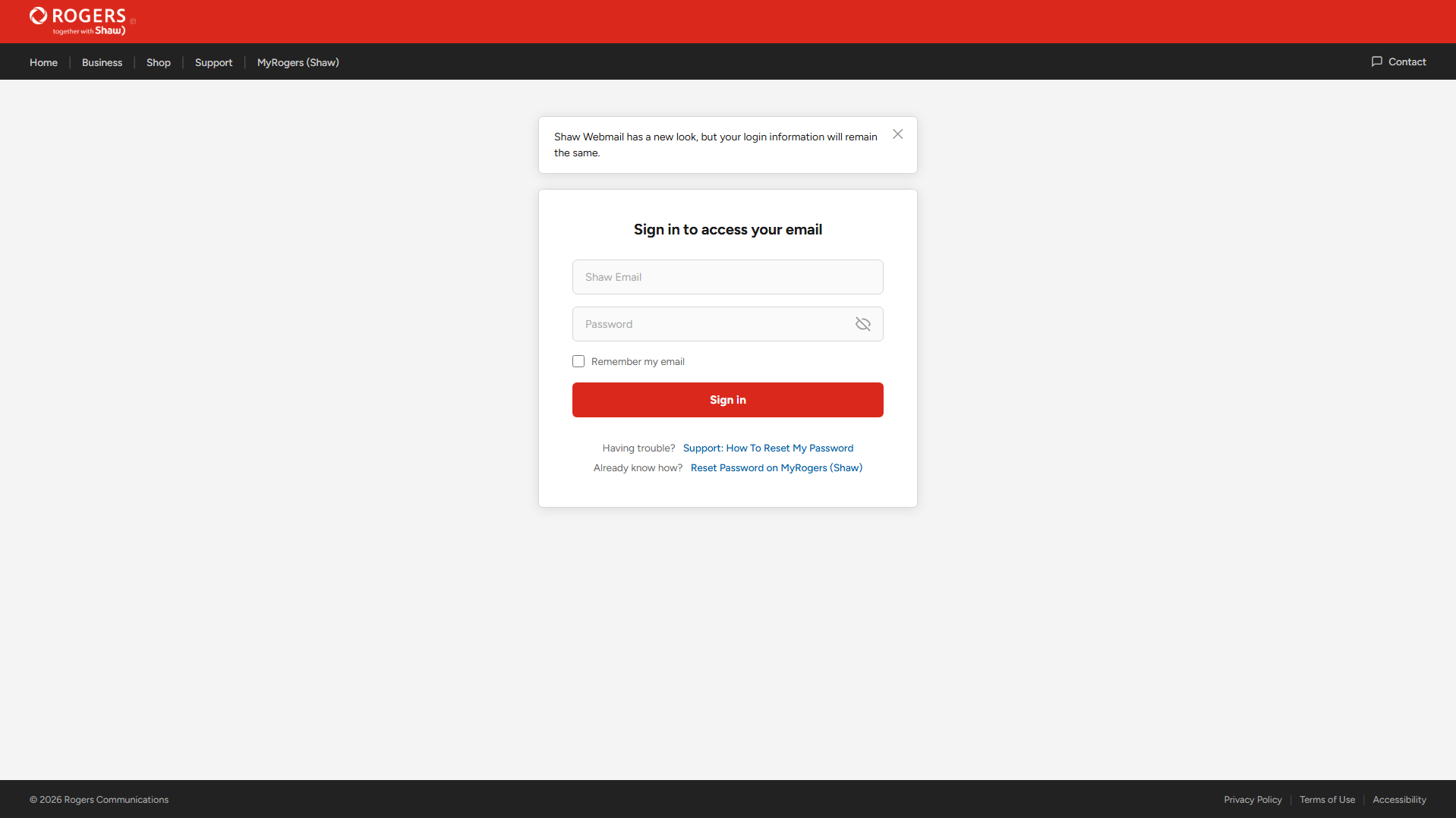The width and height of the screenshot is (1456, 818).
Task: Click the Contact chat bubble icon
Action: pos(1376,61)
